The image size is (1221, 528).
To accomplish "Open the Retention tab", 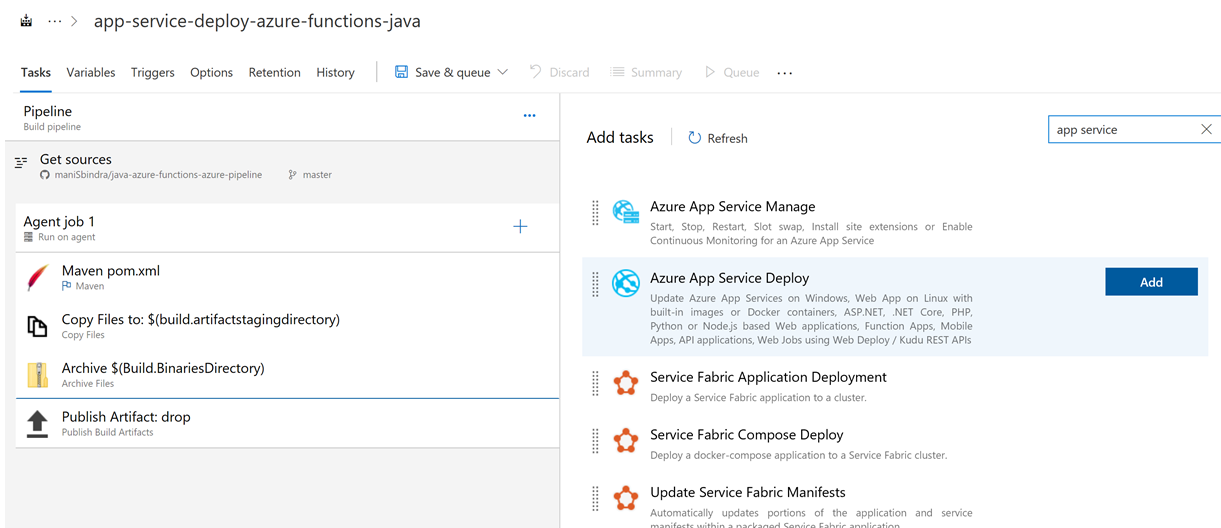I will (274, 72).
